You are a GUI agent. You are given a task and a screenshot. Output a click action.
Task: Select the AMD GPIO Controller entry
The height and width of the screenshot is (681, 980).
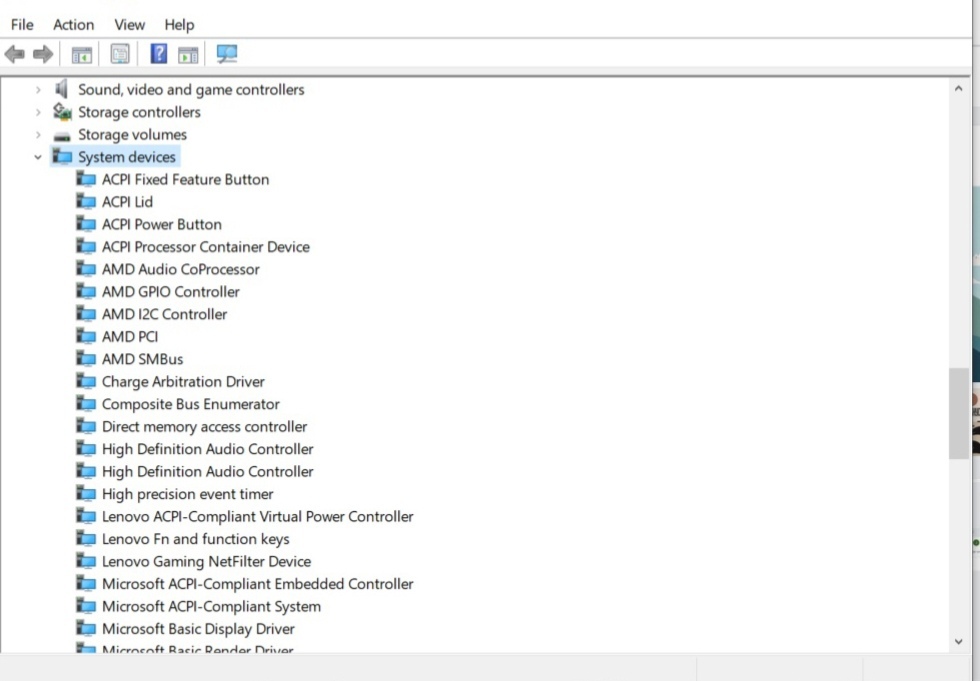pyautogui.click(x=169, y=291)
